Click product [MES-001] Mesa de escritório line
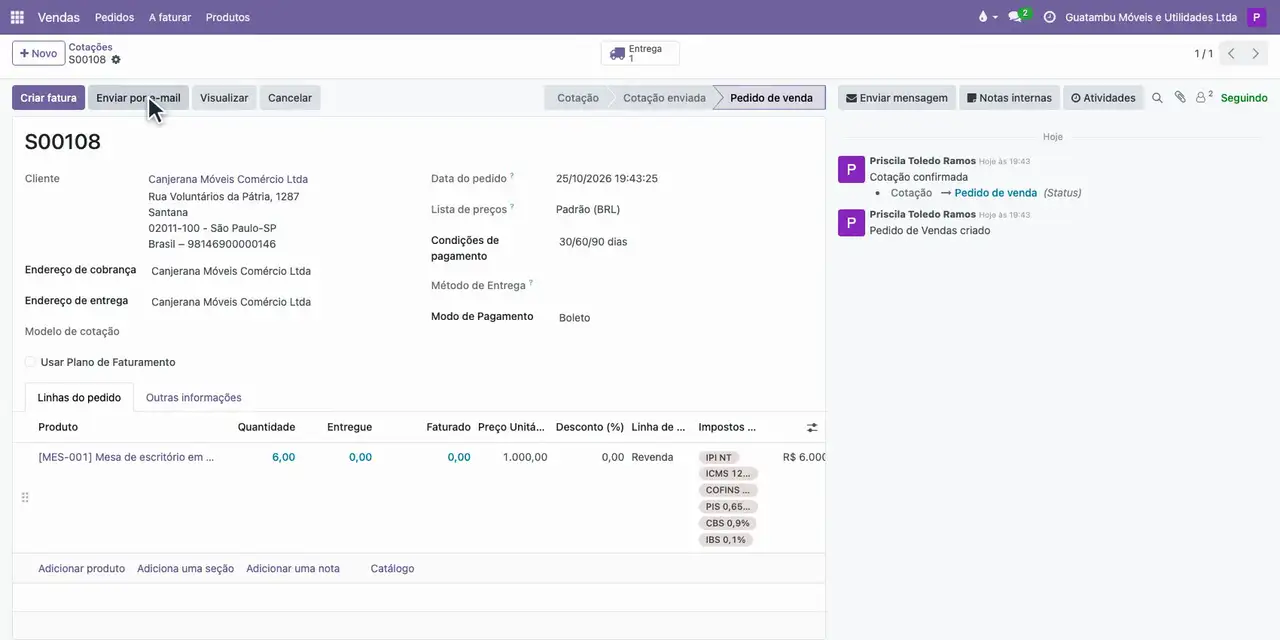 pyautogui.click(x=126, y=457)
